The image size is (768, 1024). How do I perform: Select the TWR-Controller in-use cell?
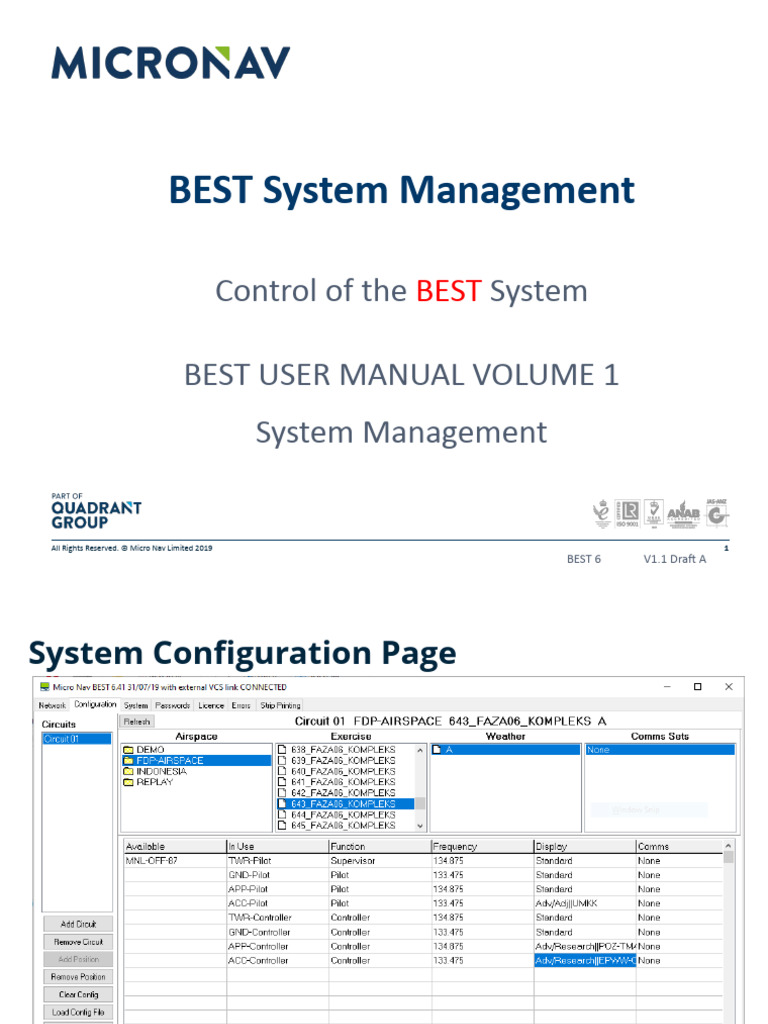(278, 918)
